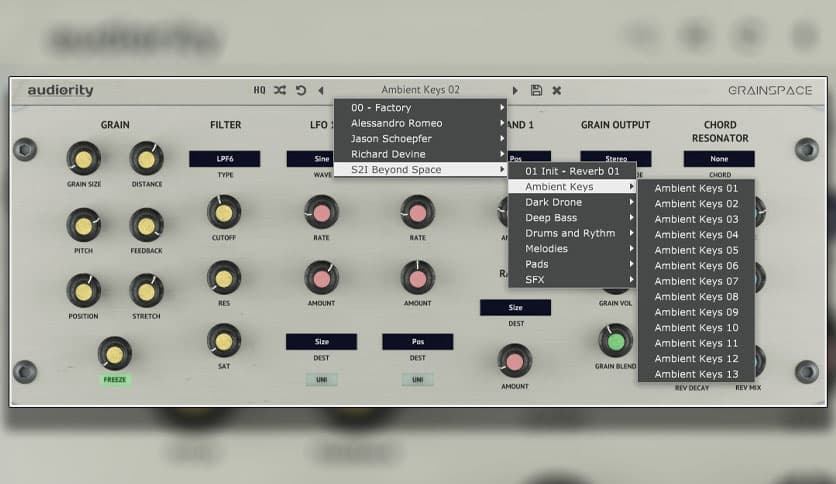Click the green GRAIN BLEND knob

coord(616,341)
